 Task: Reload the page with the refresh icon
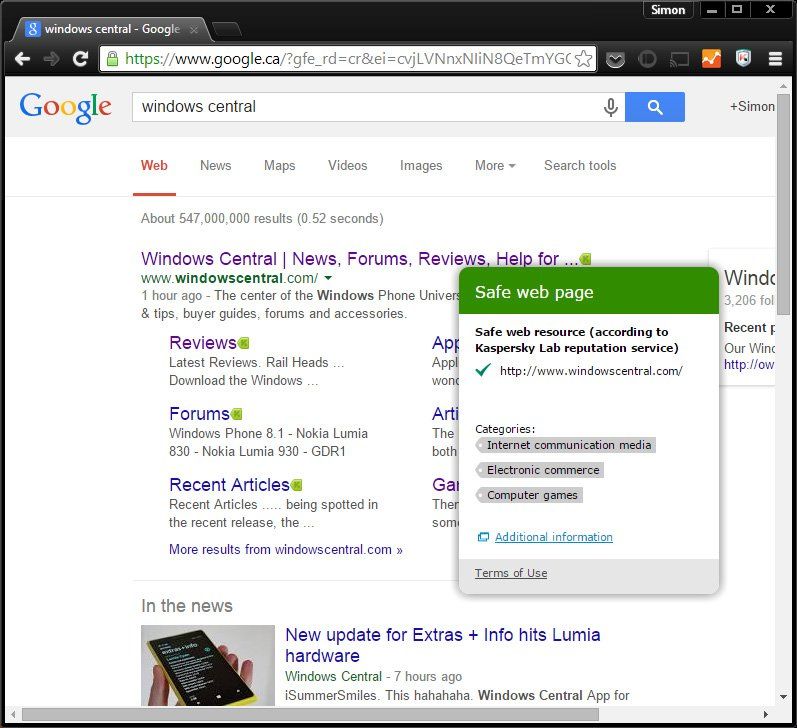[80, 59]
